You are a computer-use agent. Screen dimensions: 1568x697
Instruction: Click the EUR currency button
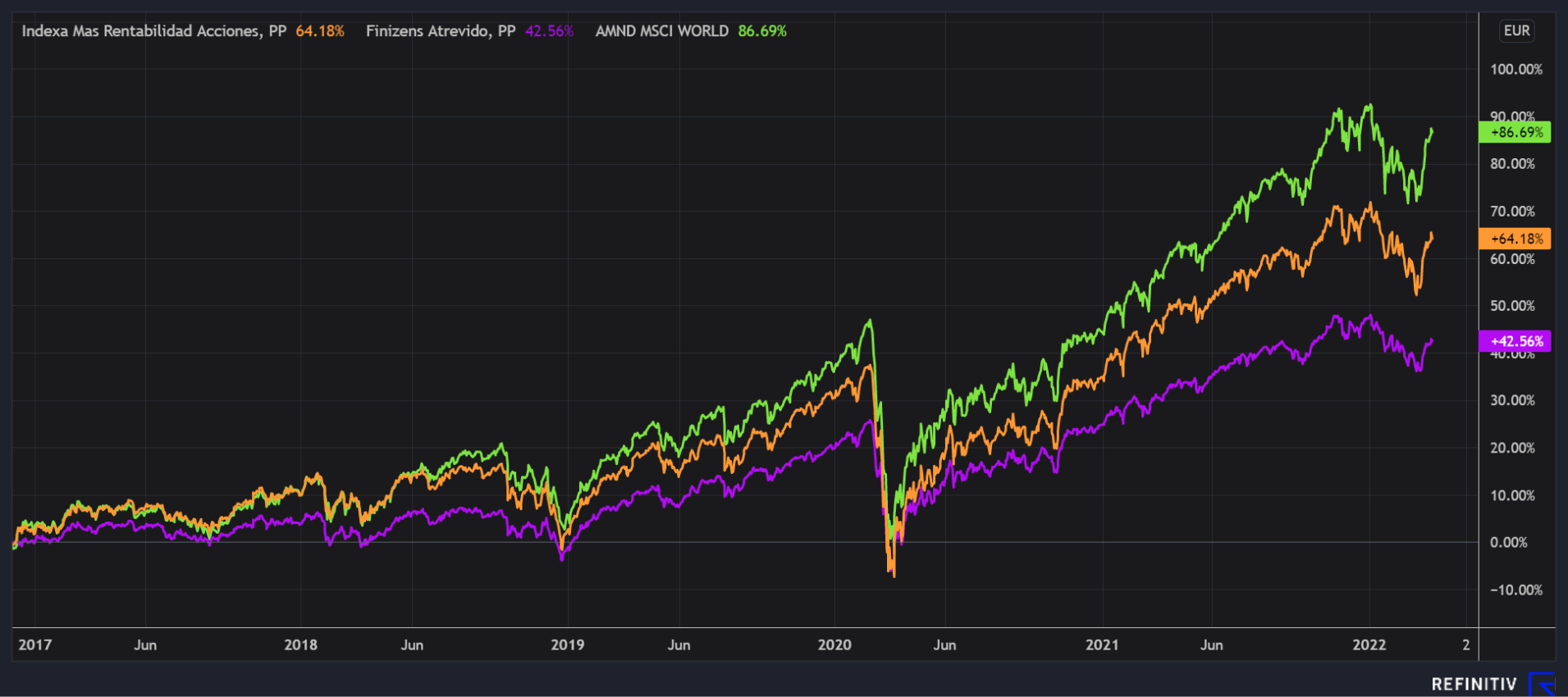[1516, 31]
